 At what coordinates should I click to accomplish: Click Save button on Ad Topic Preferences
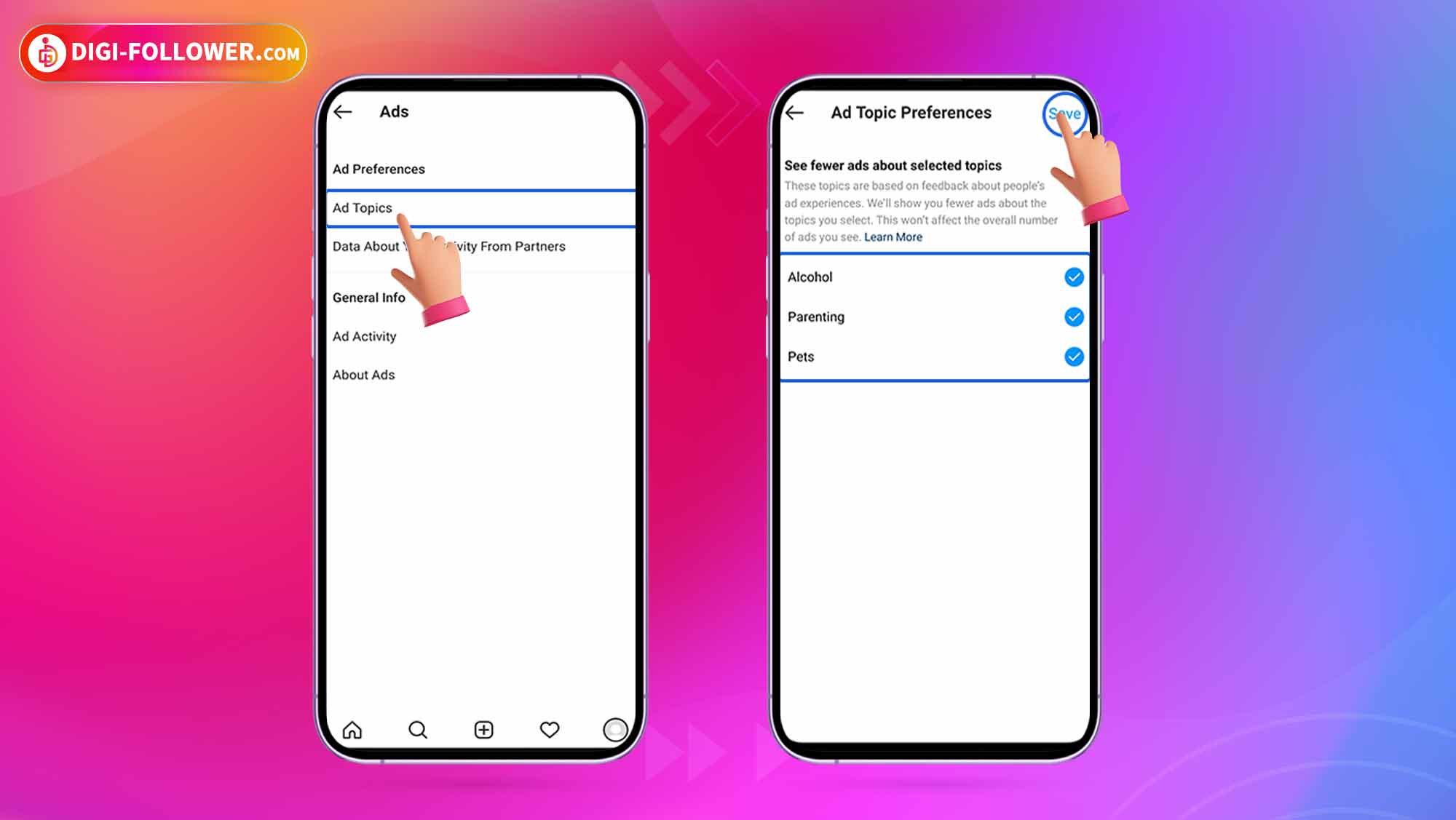tap(1063, 113)
